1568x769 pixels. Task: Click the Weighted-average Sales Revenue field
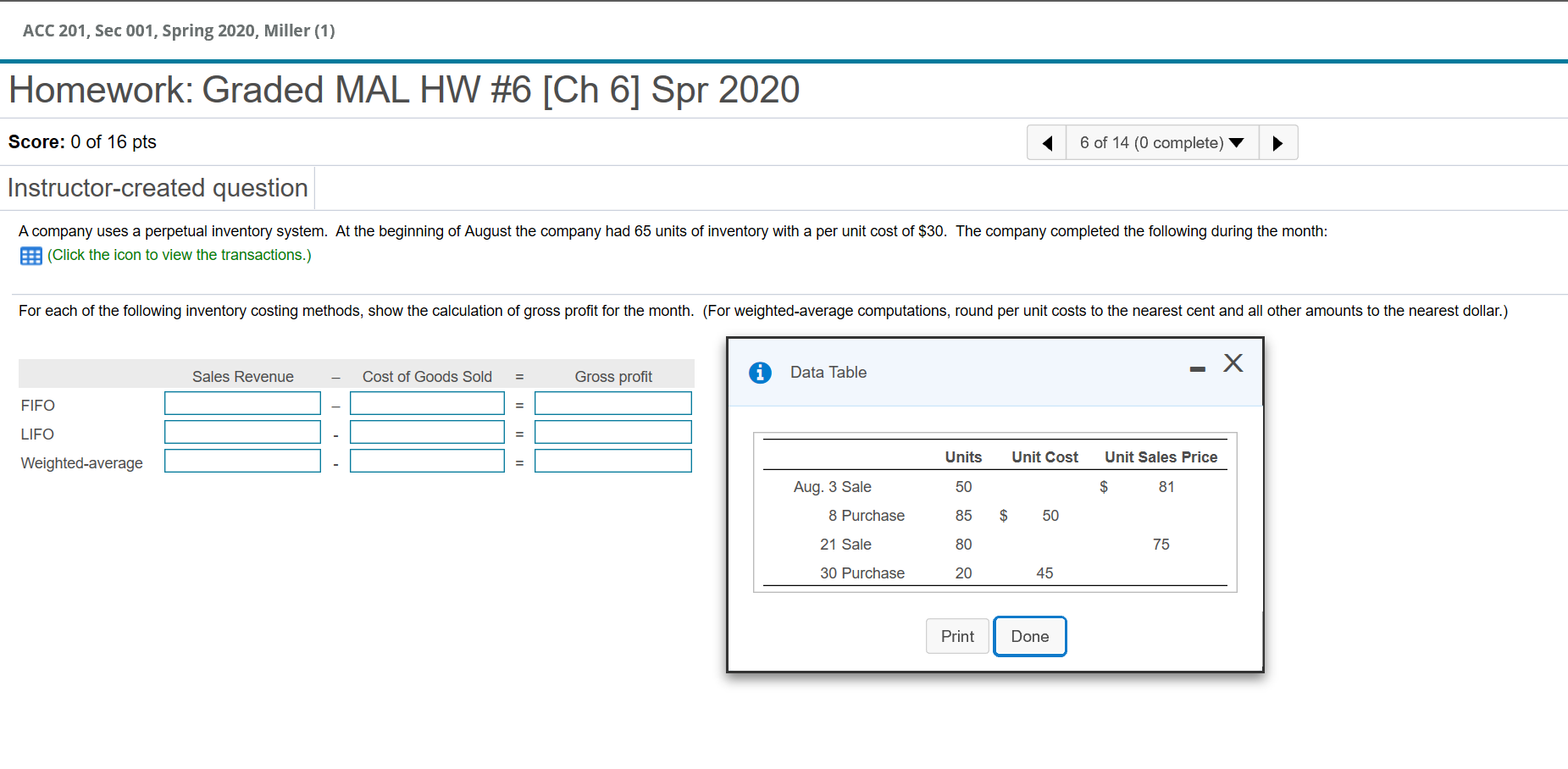[x=242, y=461]
